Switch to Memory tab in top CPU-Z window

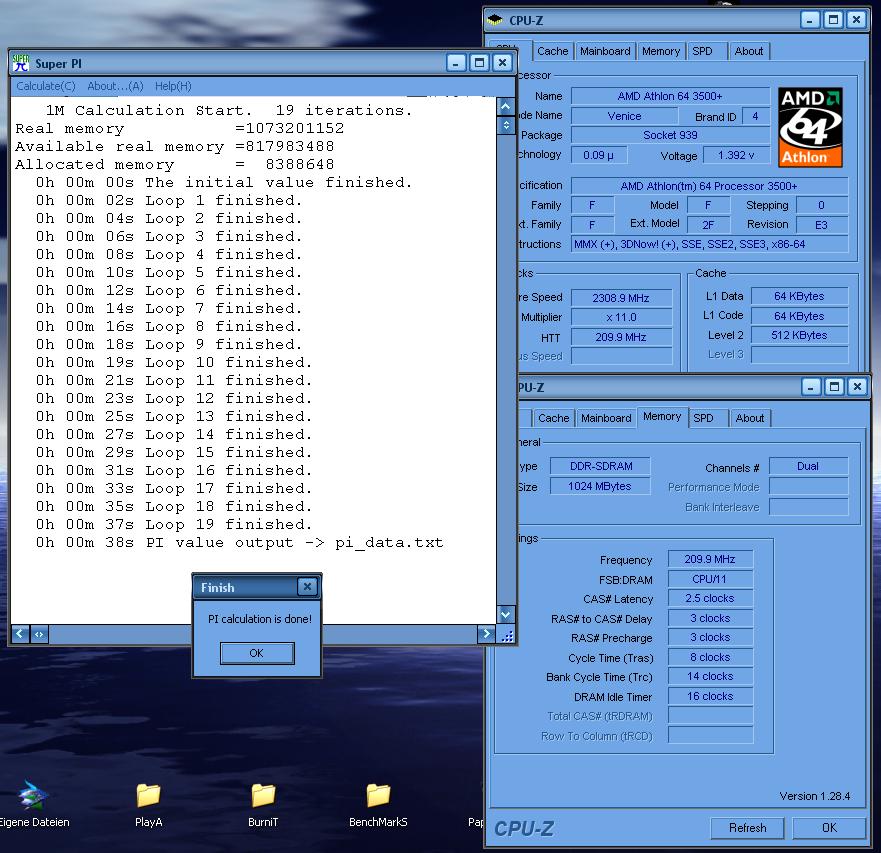point(661,51)
